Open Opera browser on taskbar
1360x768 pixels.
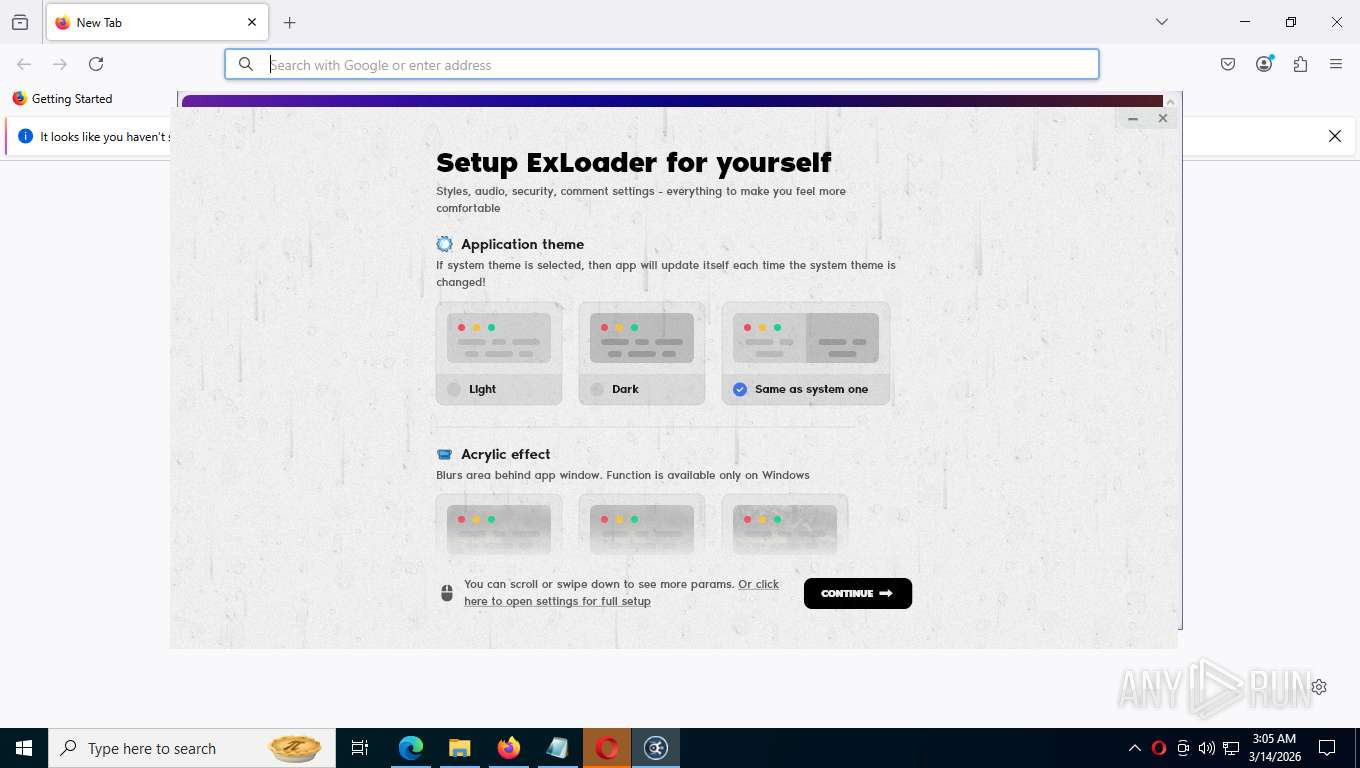click(x=607, y=748)
